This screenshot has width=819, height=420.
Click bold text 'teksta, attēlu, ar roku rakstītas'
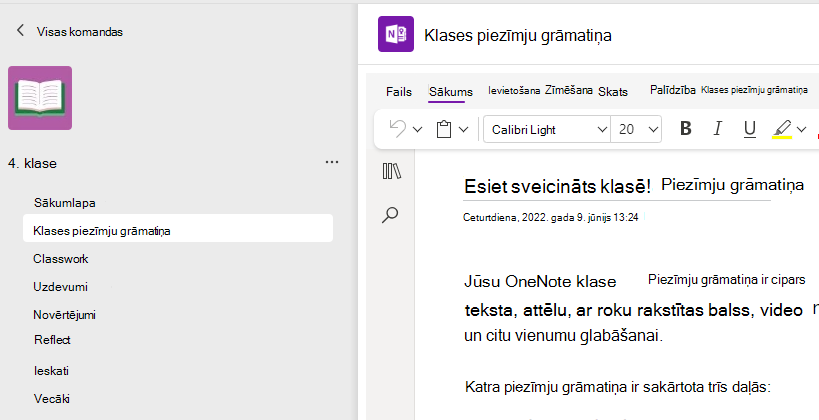[x=584, y=310]
